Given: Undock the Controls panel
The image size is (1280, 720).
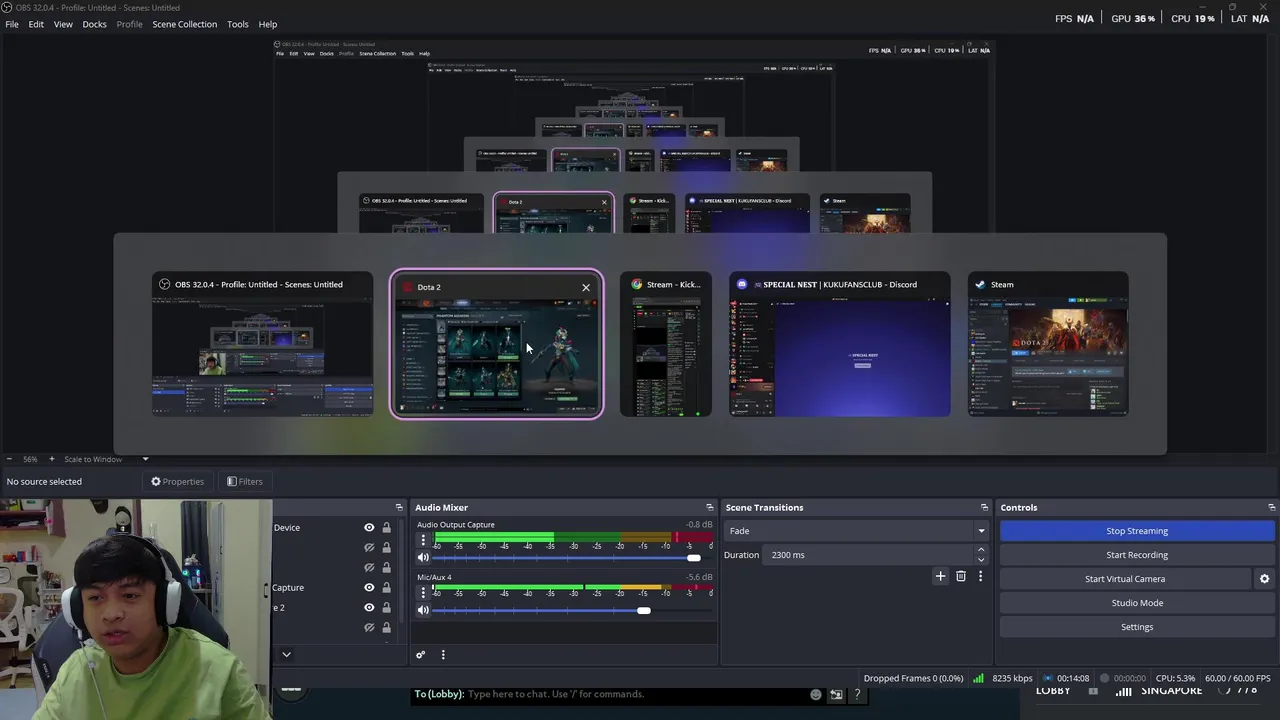Looking at the screenshot, I should pos(1272,508).
